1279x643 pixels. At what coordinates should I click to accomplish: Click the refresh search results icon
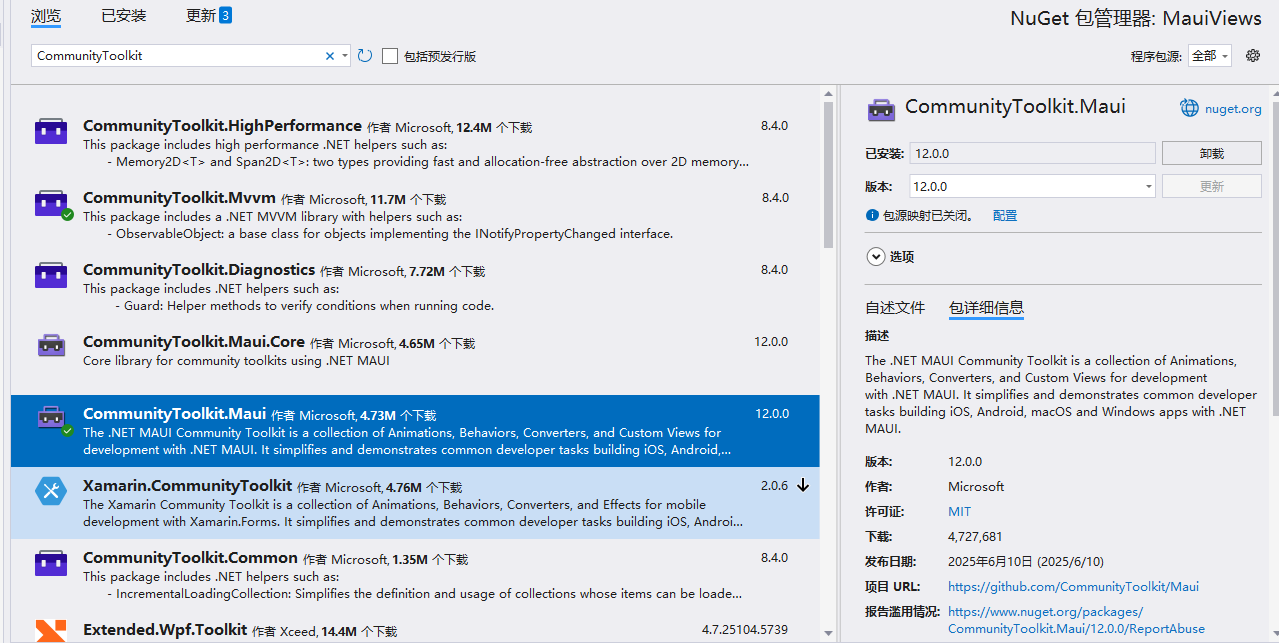point(365,56)
